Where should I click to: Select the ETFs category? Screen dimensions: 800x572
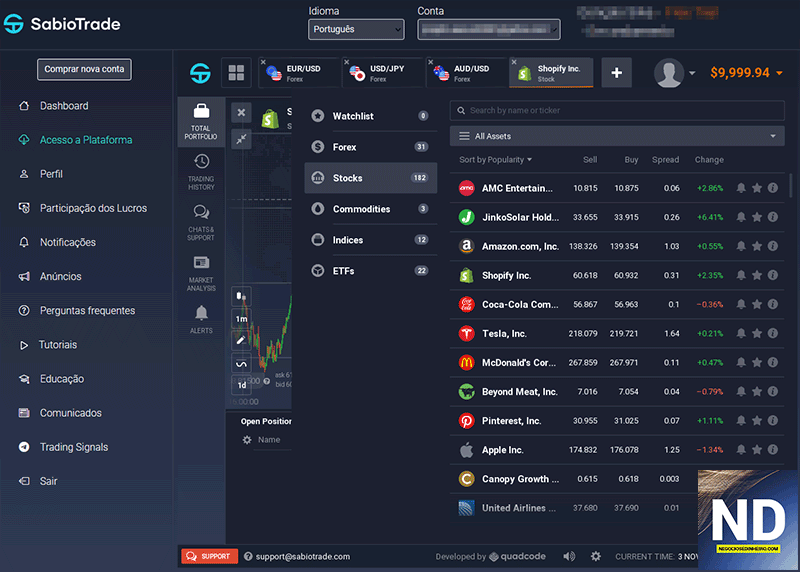pyautogui.click(x=370, y=271)
